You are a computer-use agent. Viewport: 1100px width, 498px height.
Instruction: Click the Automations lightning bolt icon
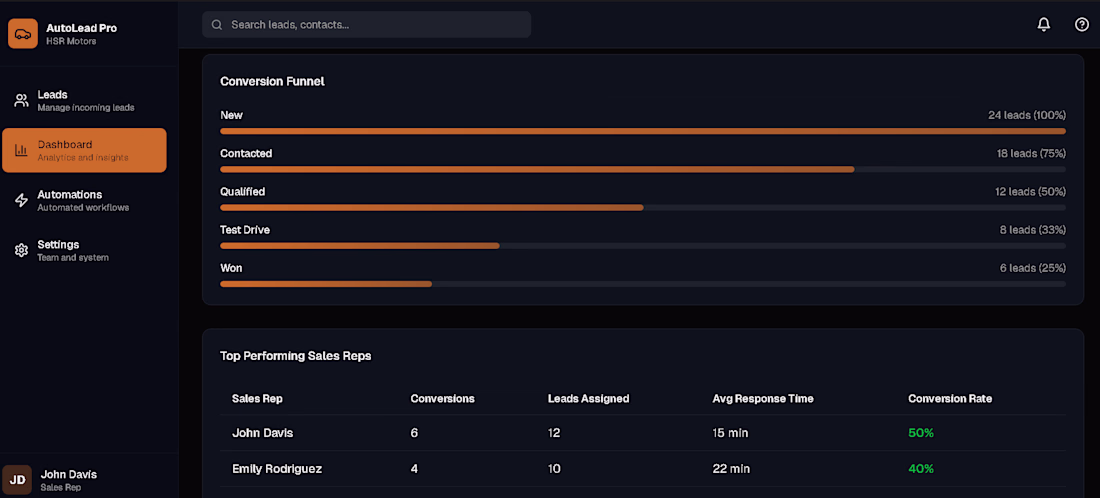point(21,200)
